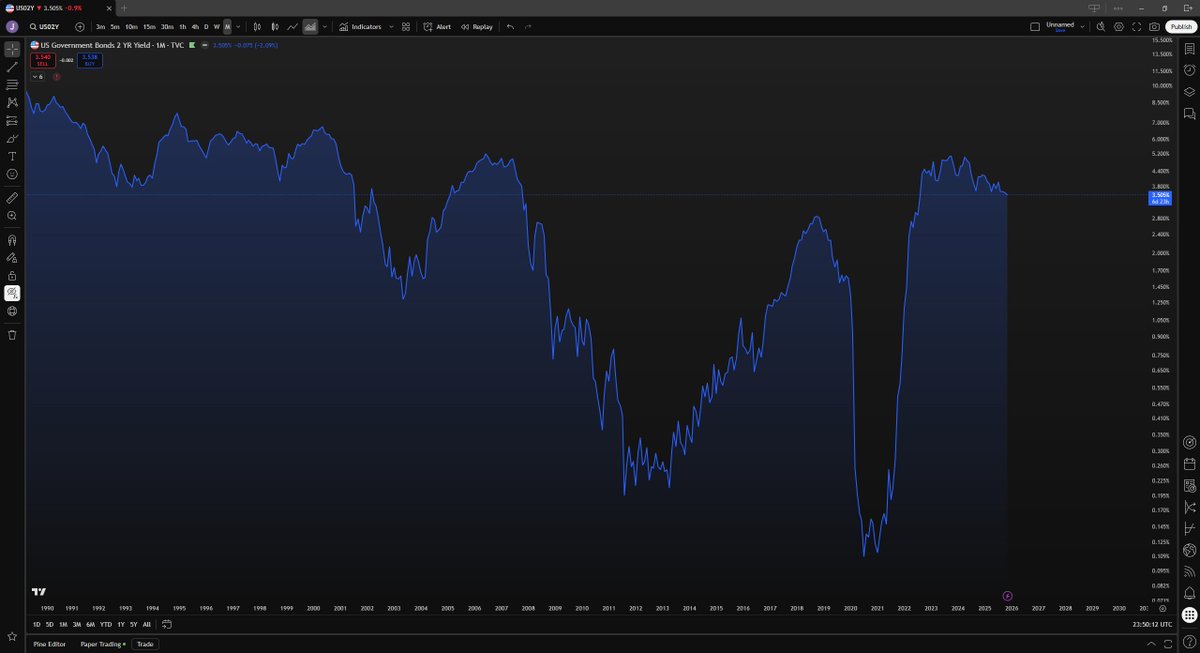Expand the collapsed indicators legend arrow
This screenshot has height=653, width=1200.
point(37,76)
